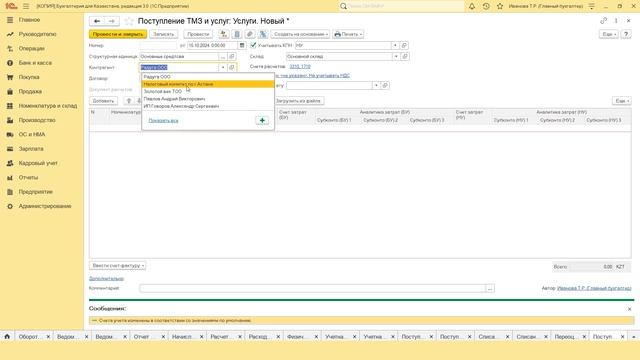
Task: Open the top toolbar Еще menu
Action: click(609, 34)
